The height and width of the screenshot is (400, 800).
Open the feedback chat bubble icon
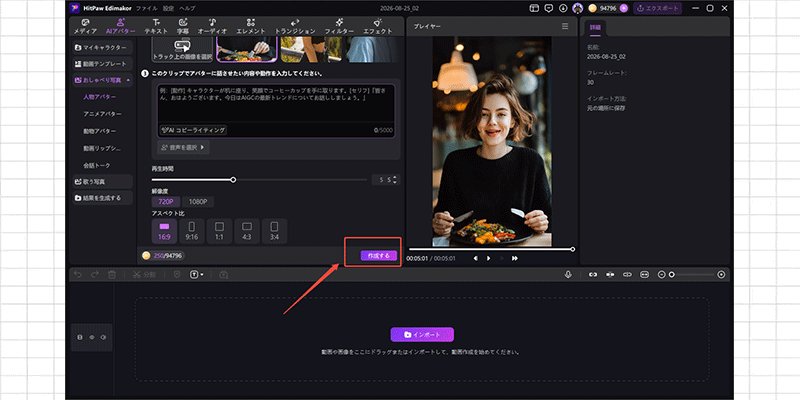click(x=548, y=8)
